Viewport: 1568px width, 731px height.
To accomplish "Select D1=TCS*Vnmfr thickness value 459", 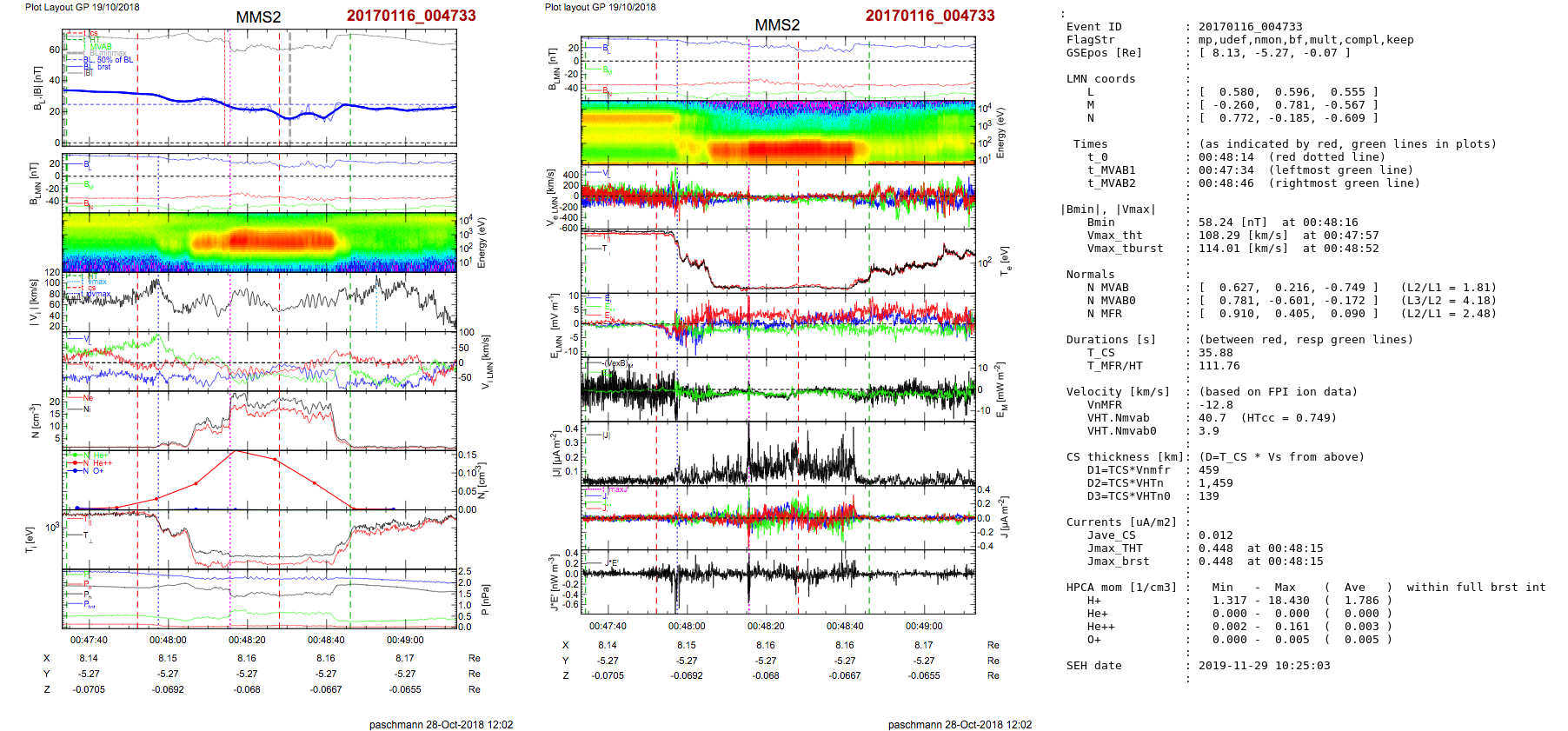I will (1209, 470).
